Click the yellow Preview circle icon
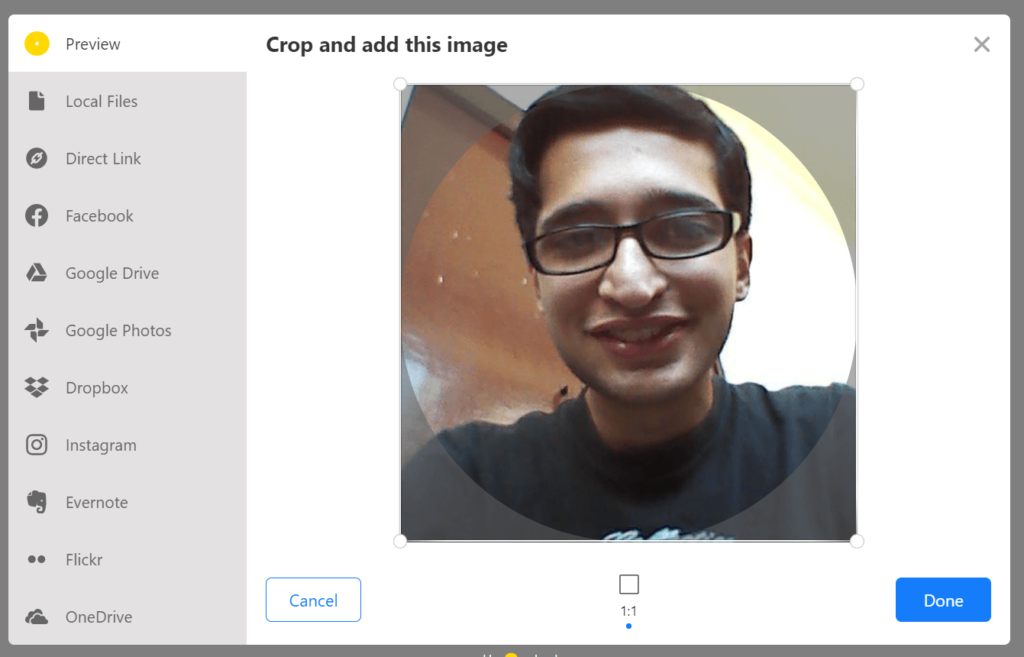This screenshot has width=1024, height=657. 37,44
